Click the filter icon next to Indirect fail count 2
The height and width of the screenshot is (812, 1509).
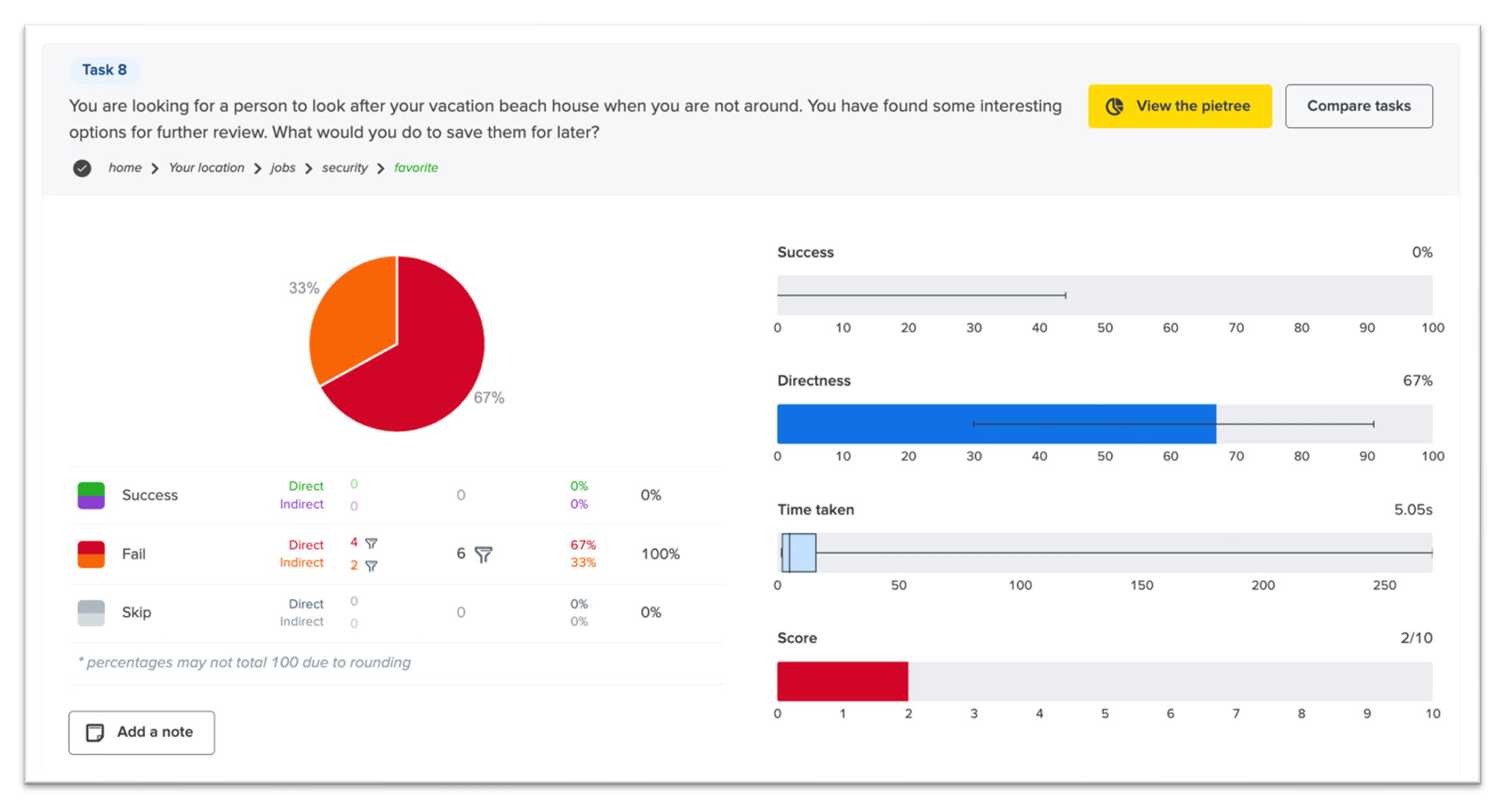tap(371, 566)
